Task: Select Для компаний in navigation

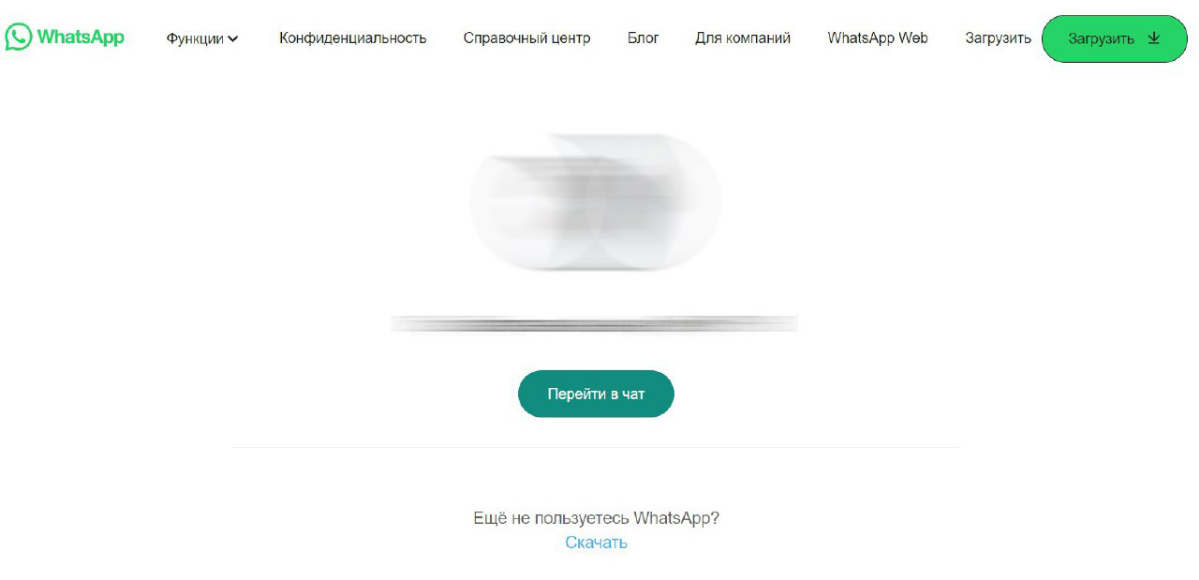Action: [x=742, y=38]
